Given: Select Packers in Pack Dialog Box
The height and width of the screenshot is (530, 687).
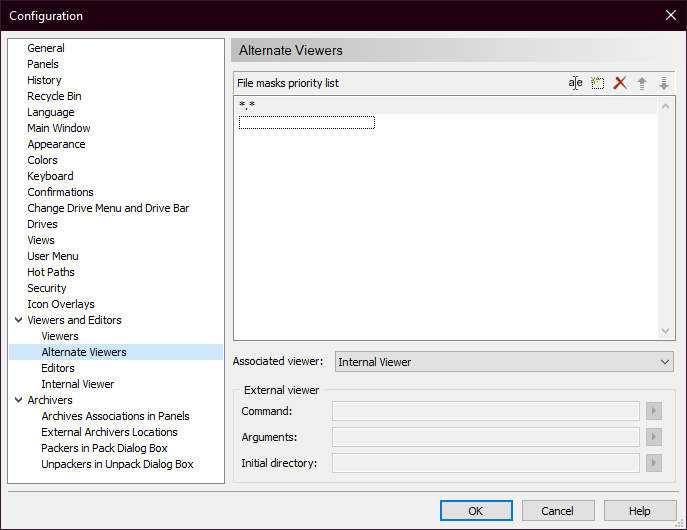Looking at the screenshot, I should [104, 448].
